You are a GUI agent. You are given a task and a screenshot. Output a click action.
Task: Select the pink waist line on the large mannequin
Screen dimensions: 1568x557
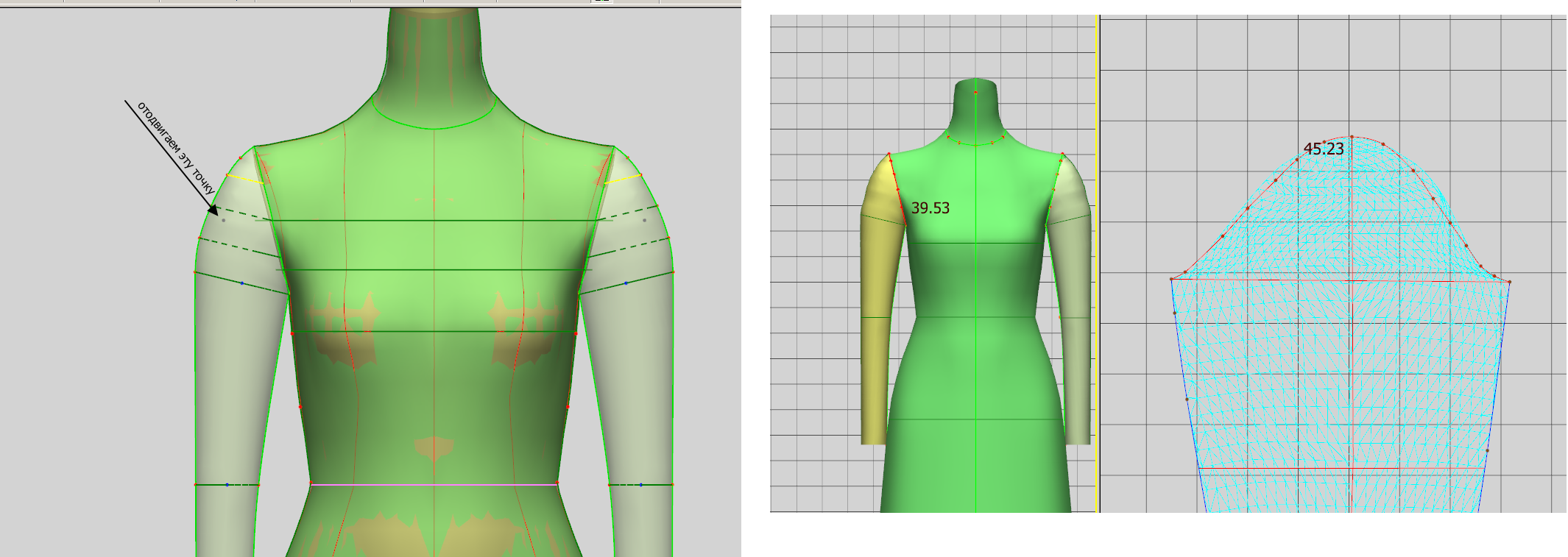(x=434, y=485)
